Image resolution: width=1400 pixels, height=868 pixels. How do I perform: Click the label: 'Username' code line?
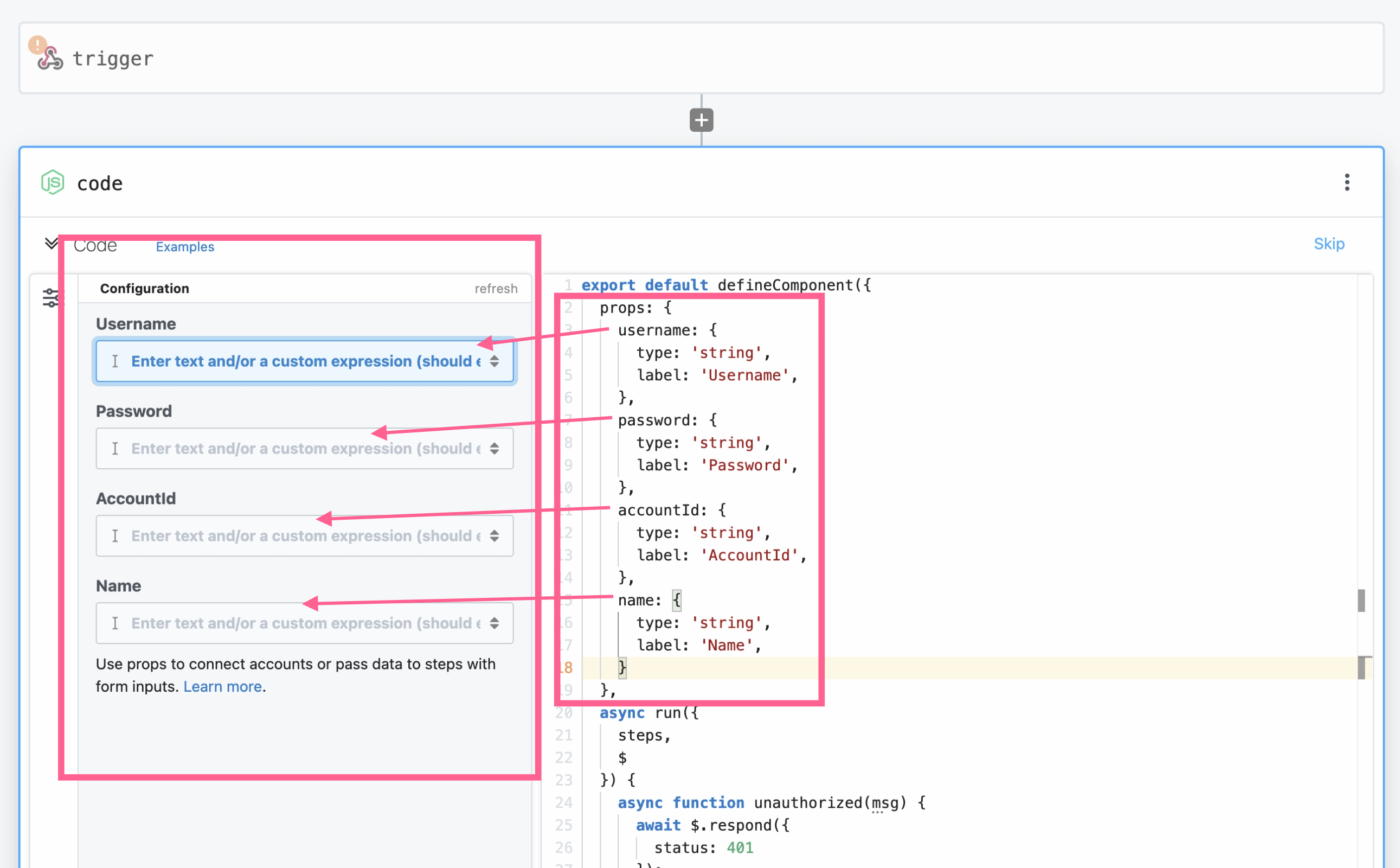pos(717,375)
